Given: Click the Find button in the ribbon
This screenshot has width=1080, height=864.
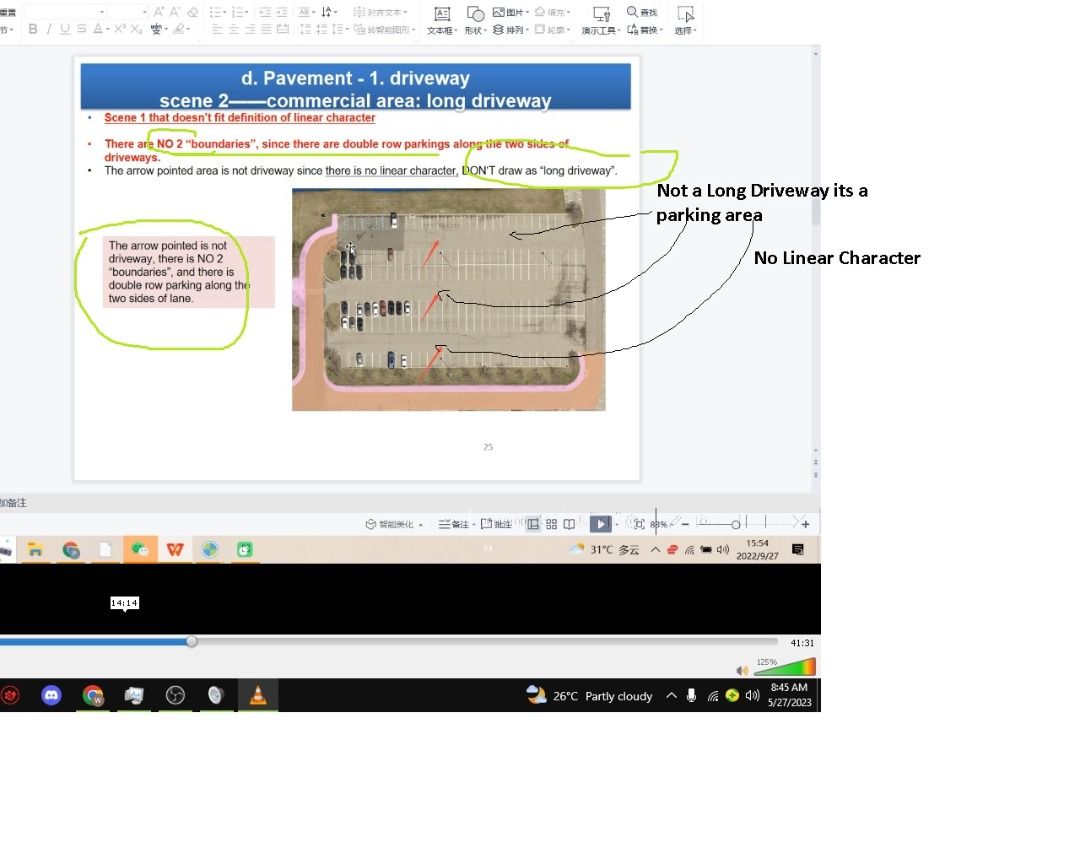Looking at the screenshot, I should point(642,12).
